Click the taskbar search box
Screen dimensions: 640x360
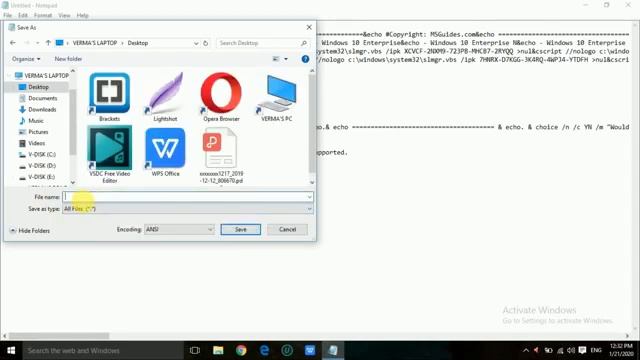[103, 351]
